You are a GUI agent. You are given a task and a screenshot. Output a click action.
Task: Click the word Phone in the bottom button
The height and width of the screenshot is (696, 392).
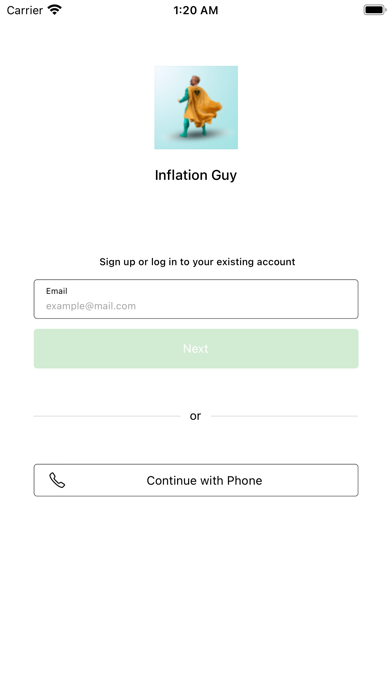coord(245,480)
